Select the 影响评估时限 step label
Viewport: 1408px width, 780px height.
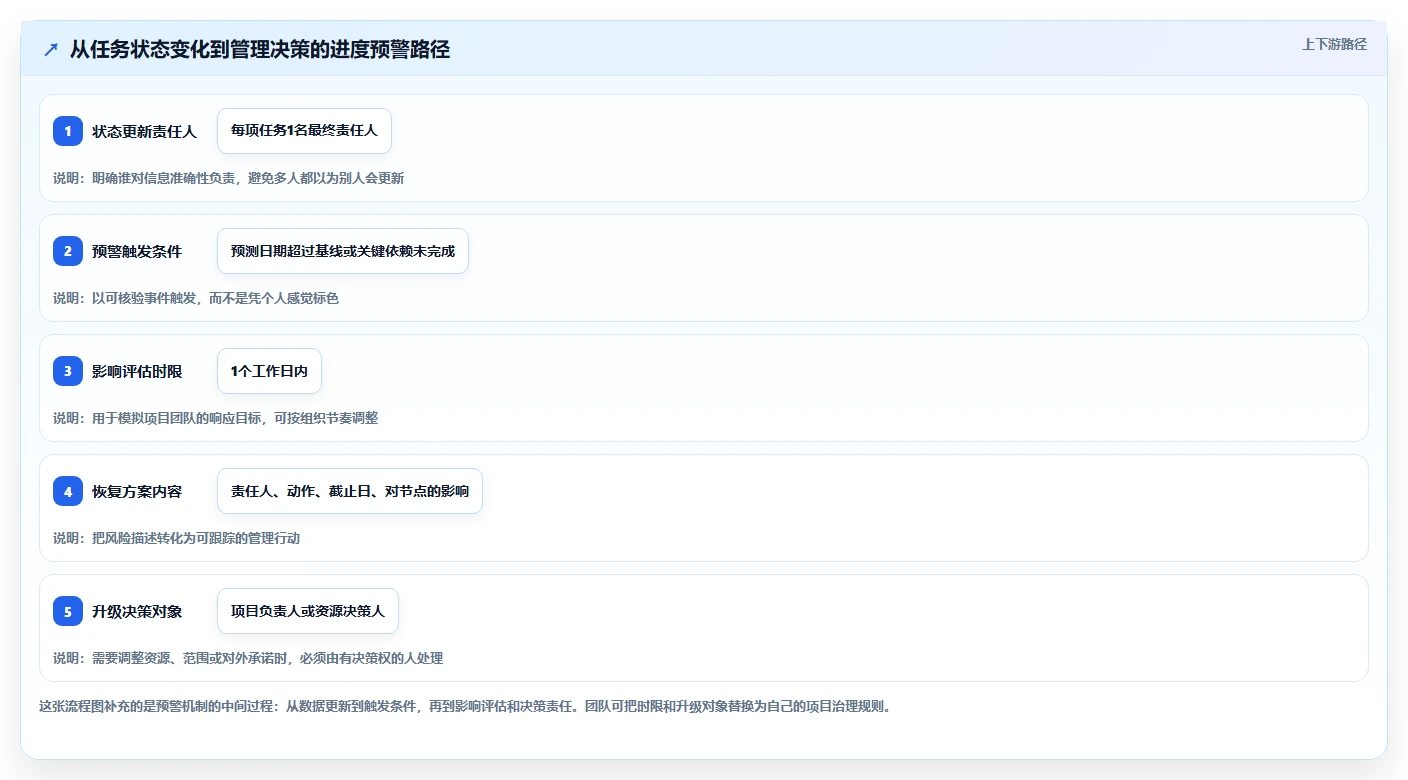click(x=137, y=371)
